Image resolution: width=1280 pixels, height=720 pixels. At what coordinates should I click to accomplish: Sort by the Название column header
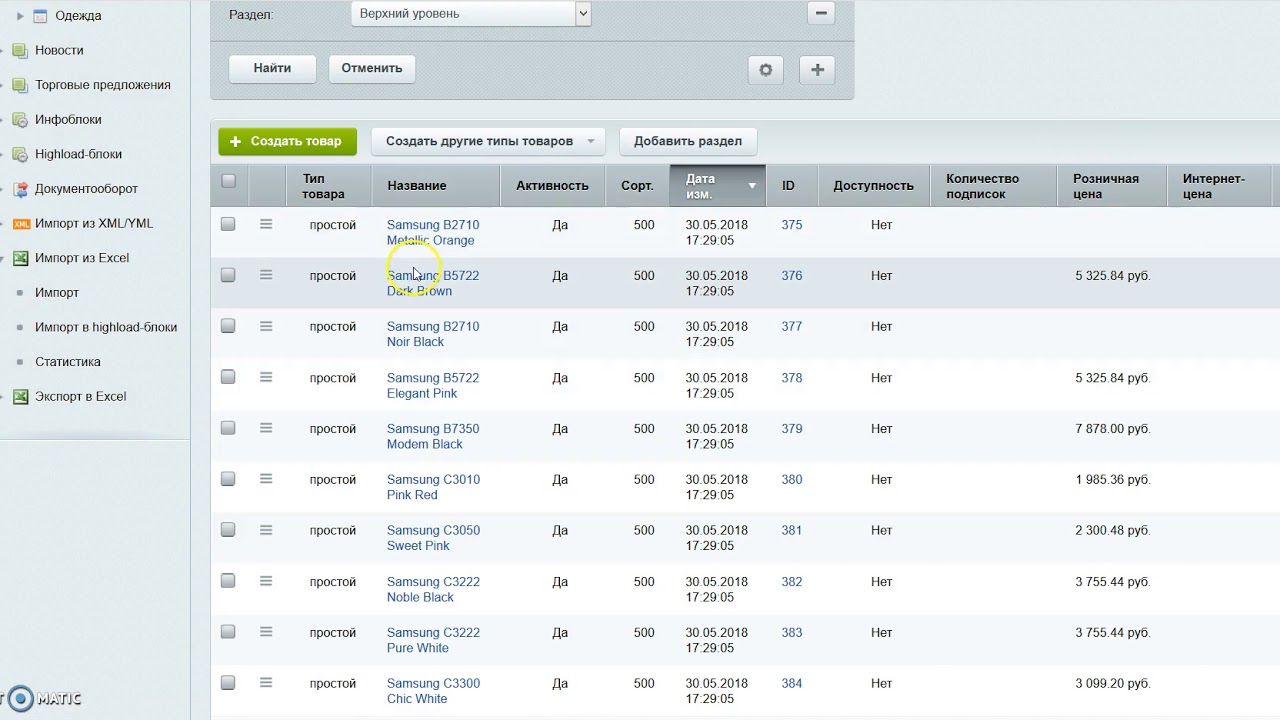pyautogui.click(x=436, y=186)
